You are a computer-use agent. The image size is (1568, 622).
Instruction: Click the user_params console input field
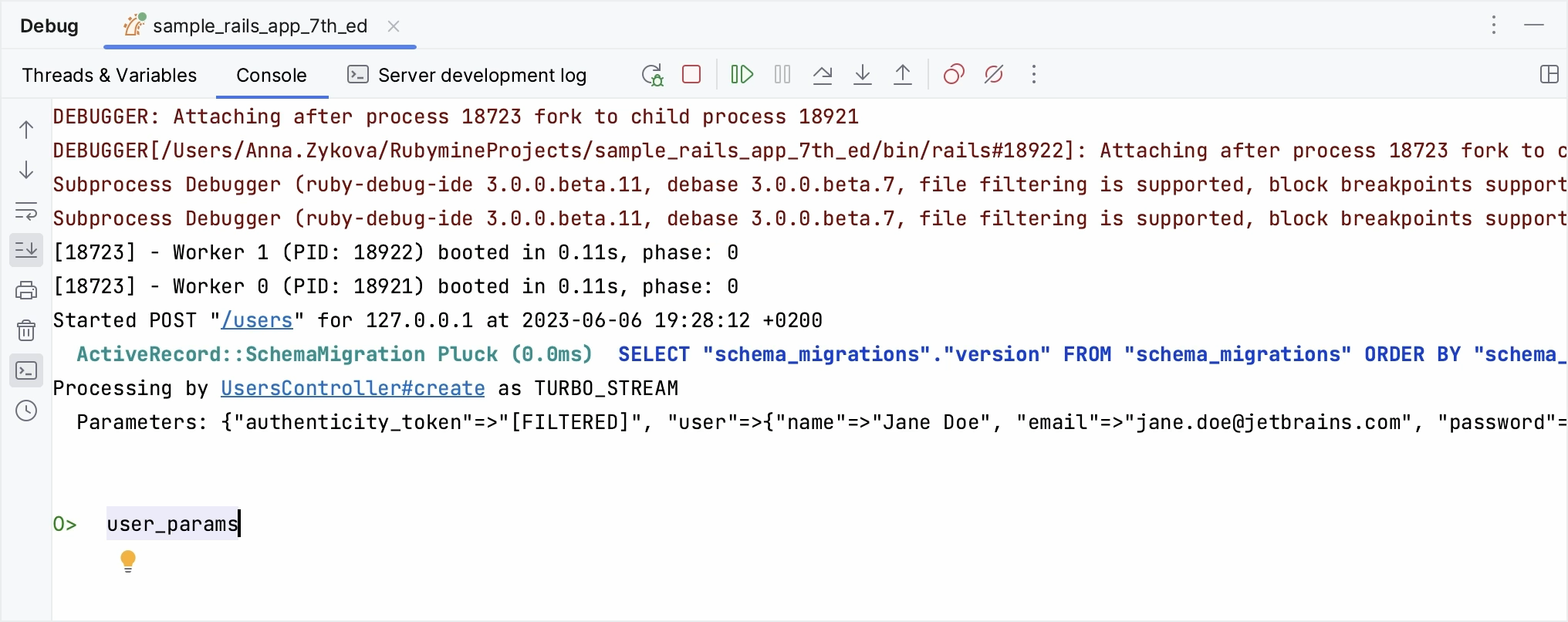[x=173, y=524]
